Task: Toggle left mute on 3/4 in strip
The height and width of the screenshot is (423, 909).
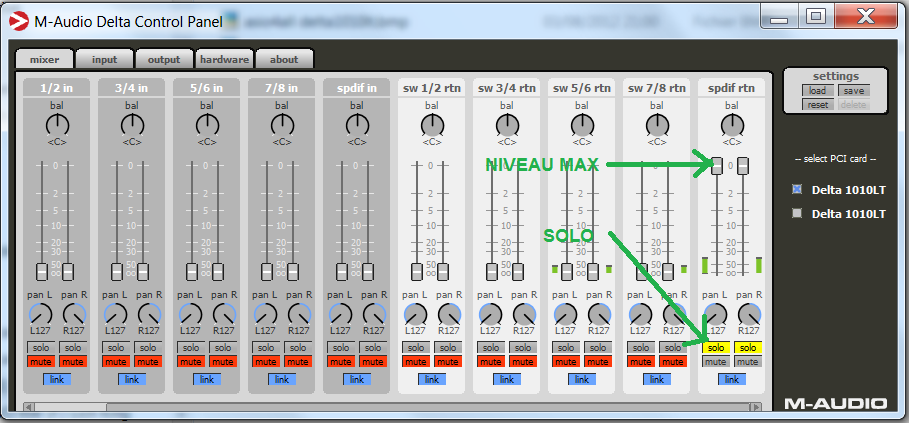Action: coord(115,362)
